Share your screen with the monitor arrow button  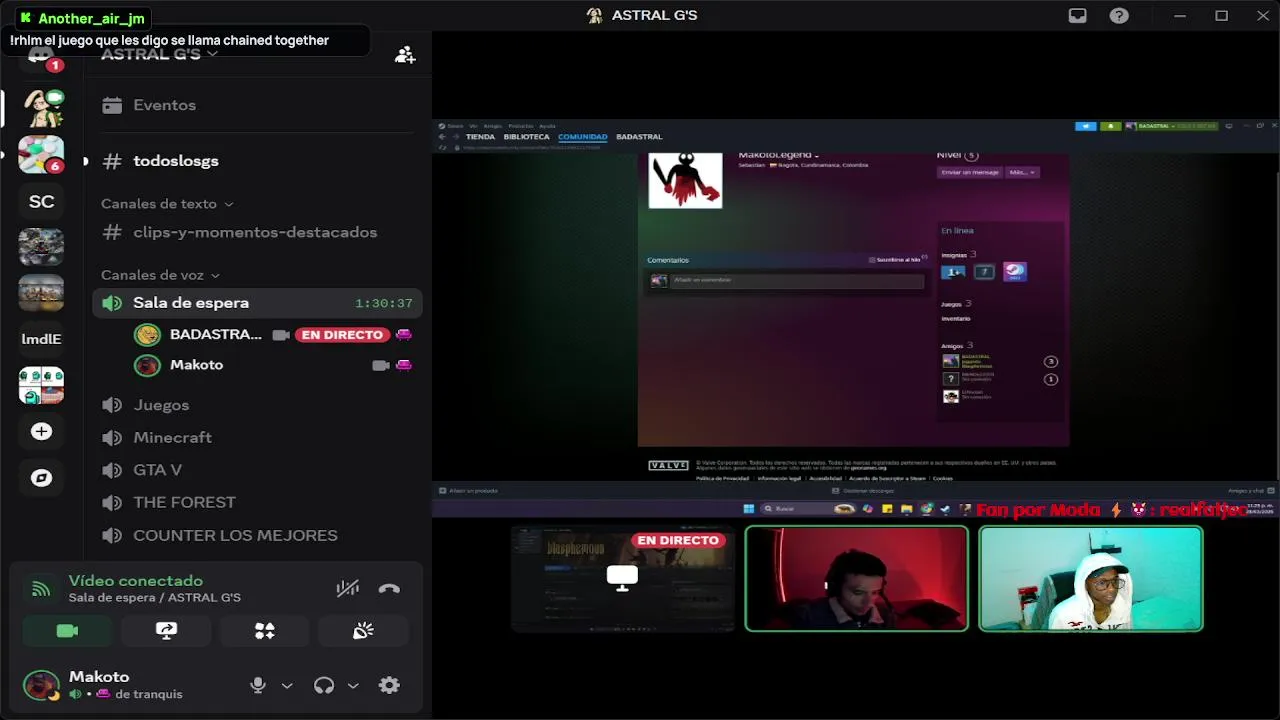point(166,631)
